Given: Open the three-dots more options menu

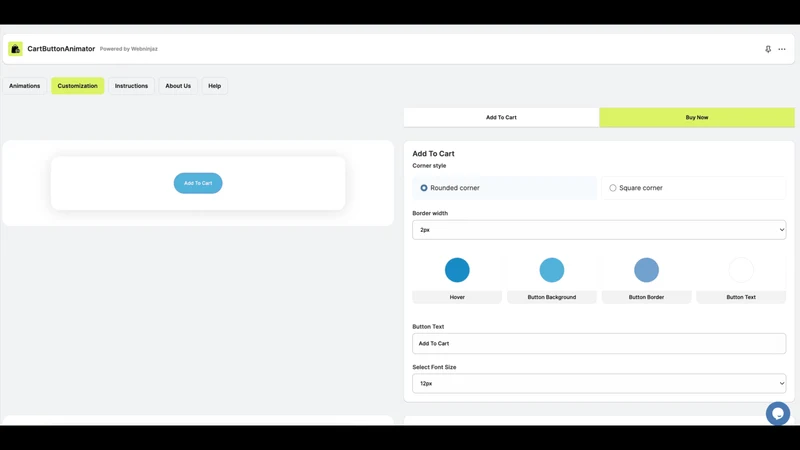Looking at the screenshot, I should pyautogui.click(x=782, y=49).
